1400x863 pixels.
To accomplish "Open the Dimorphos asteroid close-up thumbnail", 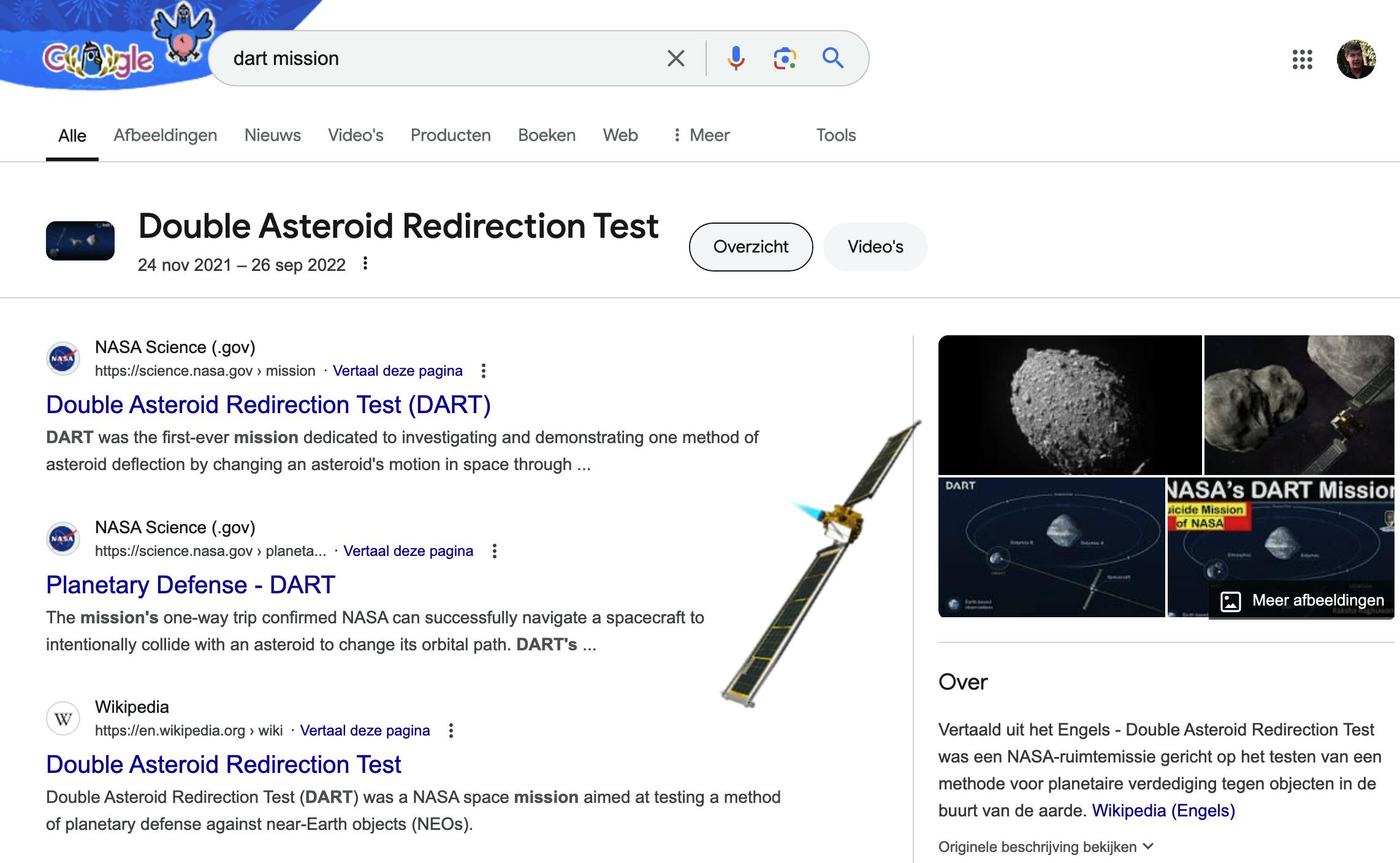I will pyautogui.click(x=1069, y=405).
